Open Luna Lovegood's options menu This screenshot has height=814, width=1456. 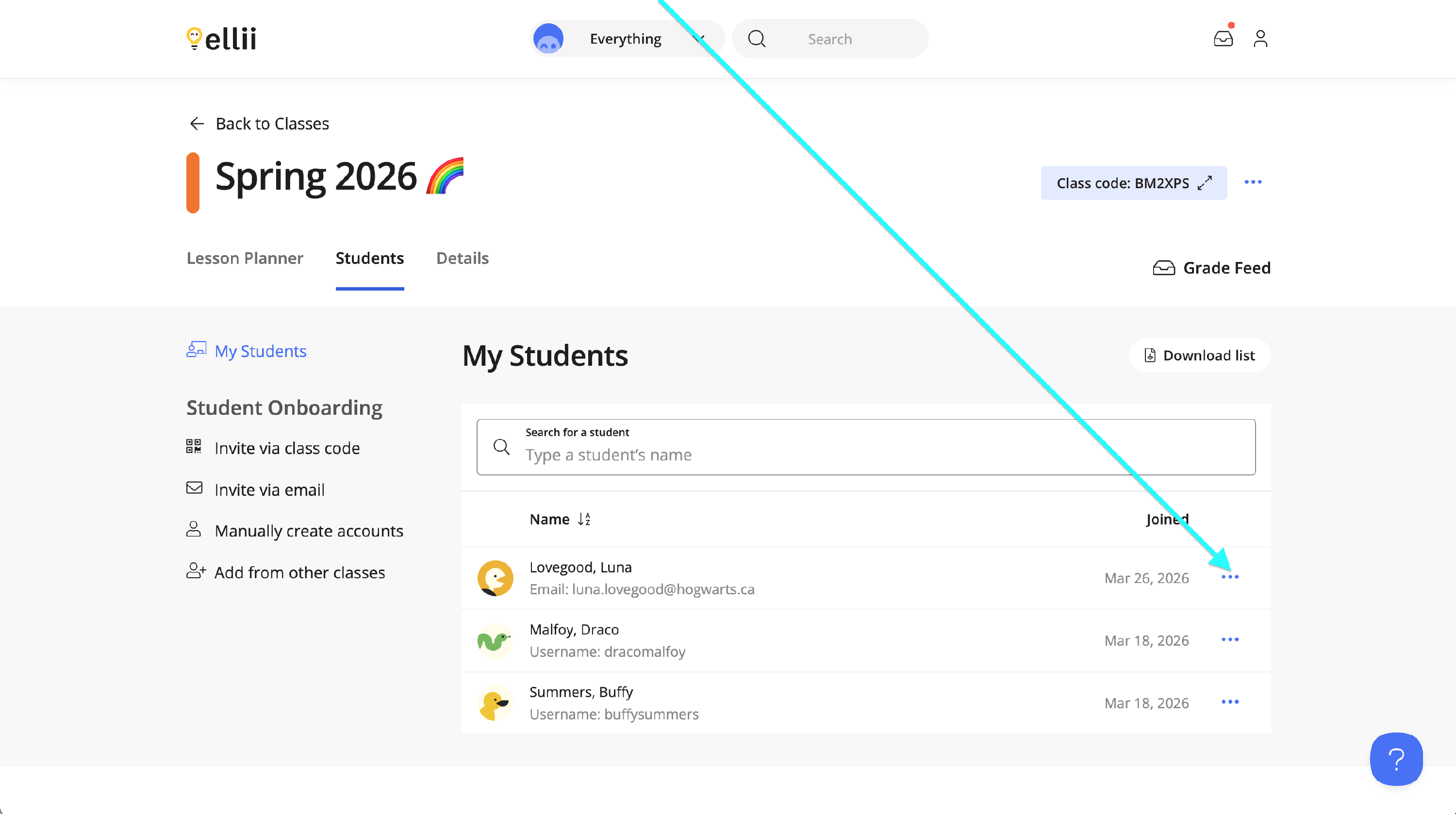[1229, 577]
